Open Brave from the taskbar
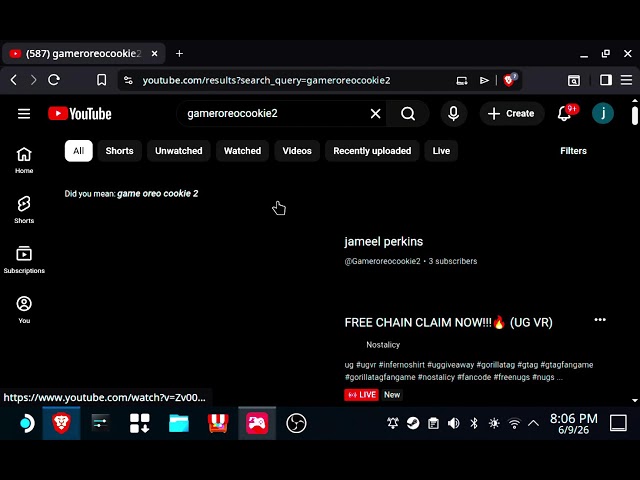This screenshot has width=640, height=480. pyautogui.click(x=61, y=423)
